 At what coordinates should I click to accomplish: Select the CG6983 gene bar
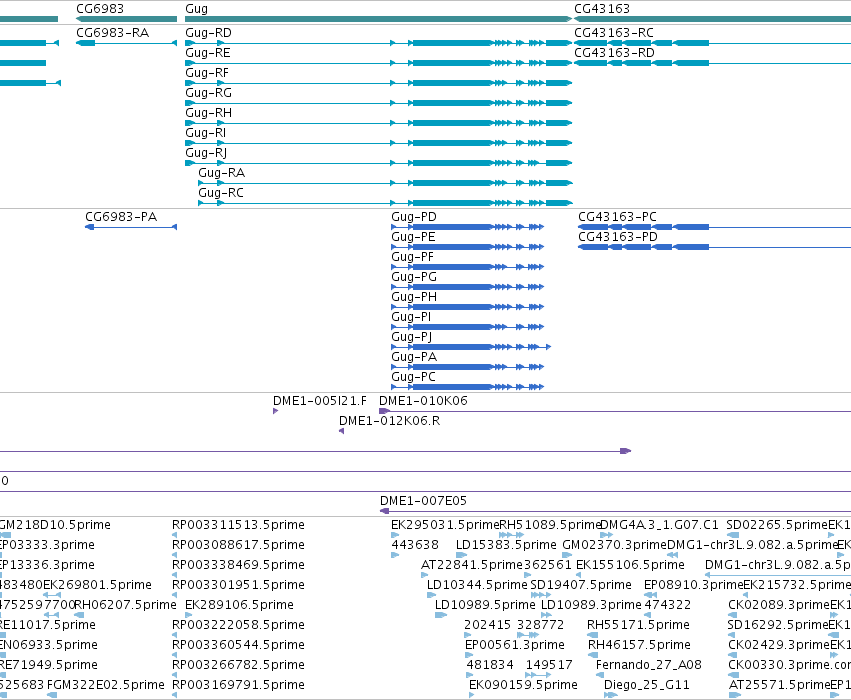(x=126, y=19)
